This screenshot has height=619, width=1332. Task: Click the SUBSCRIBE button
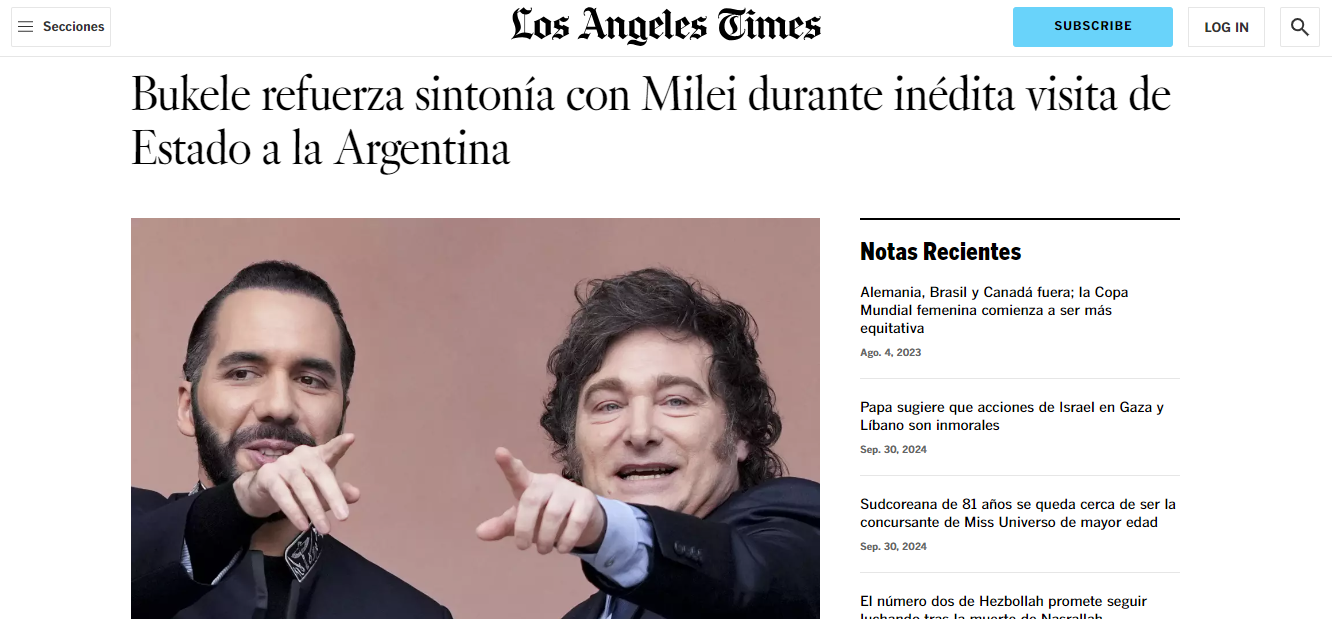1093,27
